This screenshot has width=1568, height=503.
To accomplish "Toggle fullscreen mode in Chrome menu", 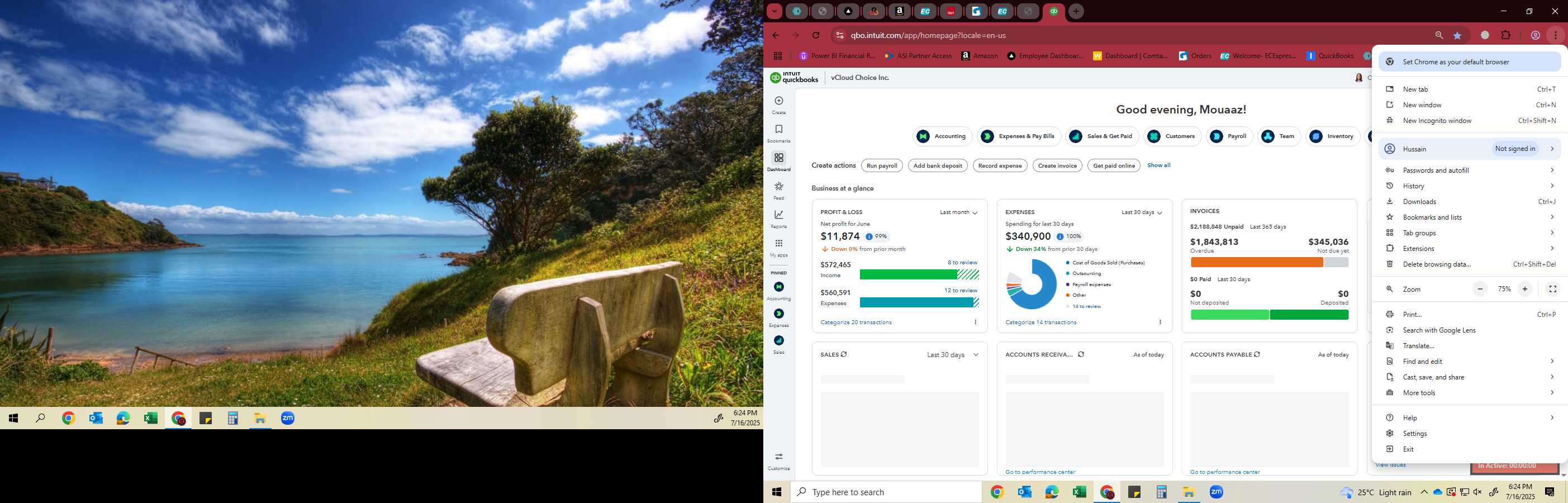I will pyautogui.click(x=1553, y=290).
